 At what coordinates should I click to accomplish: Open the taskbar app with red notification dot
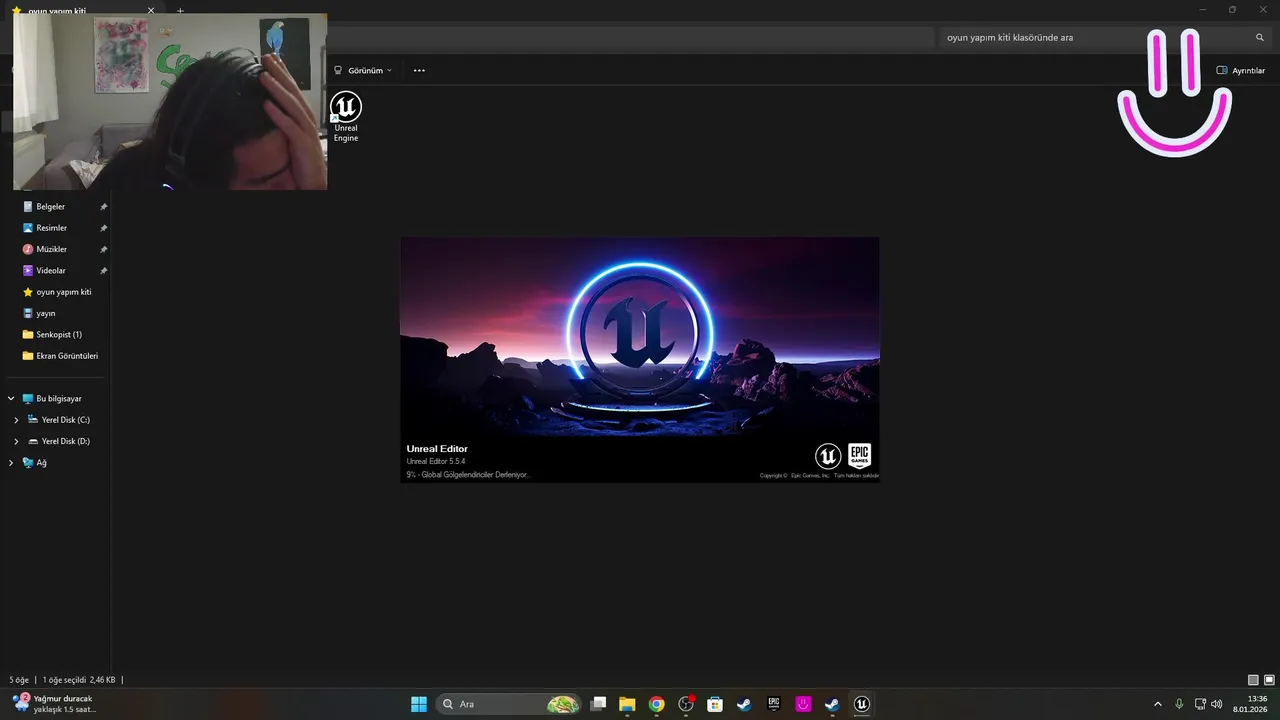686,704
